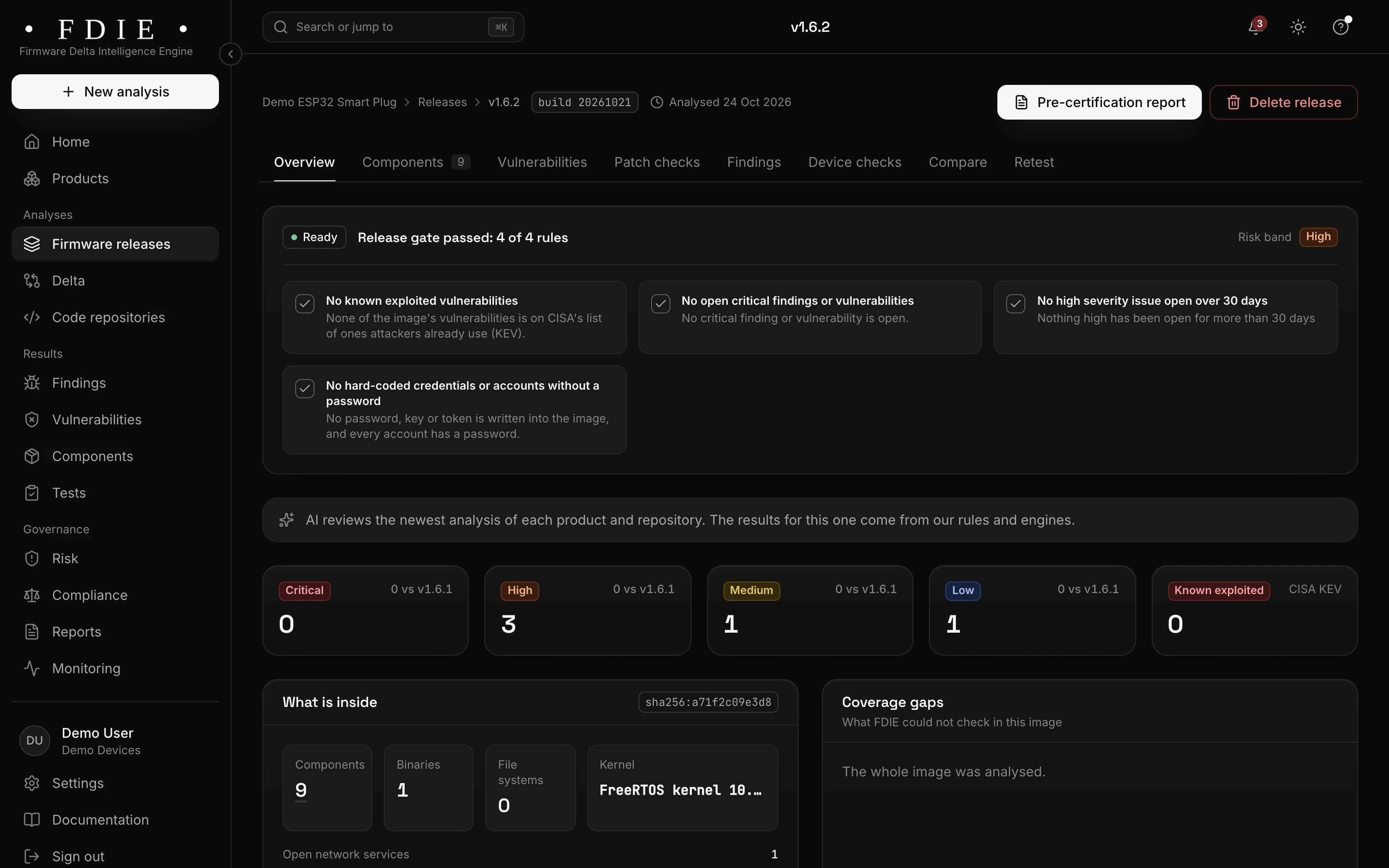Click checkbox for No hard-coded credentials
The width and height of the screenshot is (1389, 868).
tap(305, 389)
